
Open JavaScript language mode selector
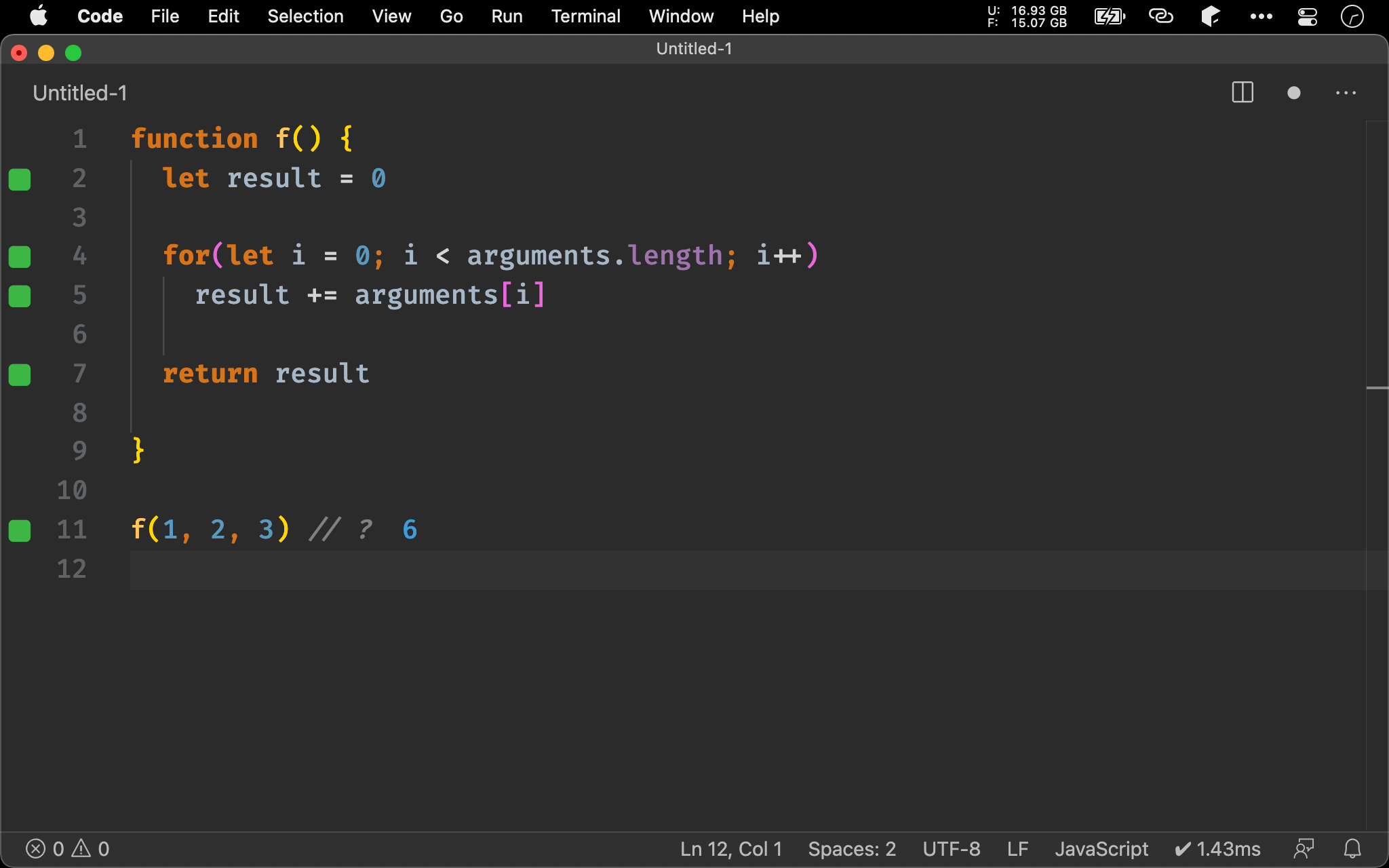pos(1101,848)
